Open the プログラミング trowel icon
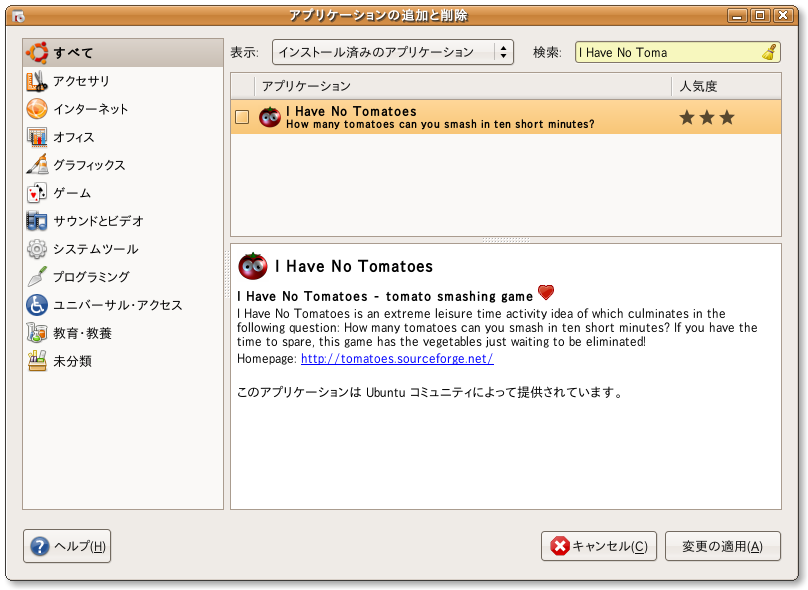Viewport: 808px width, 590px height. pyautogui.click(x=37, y=277)
